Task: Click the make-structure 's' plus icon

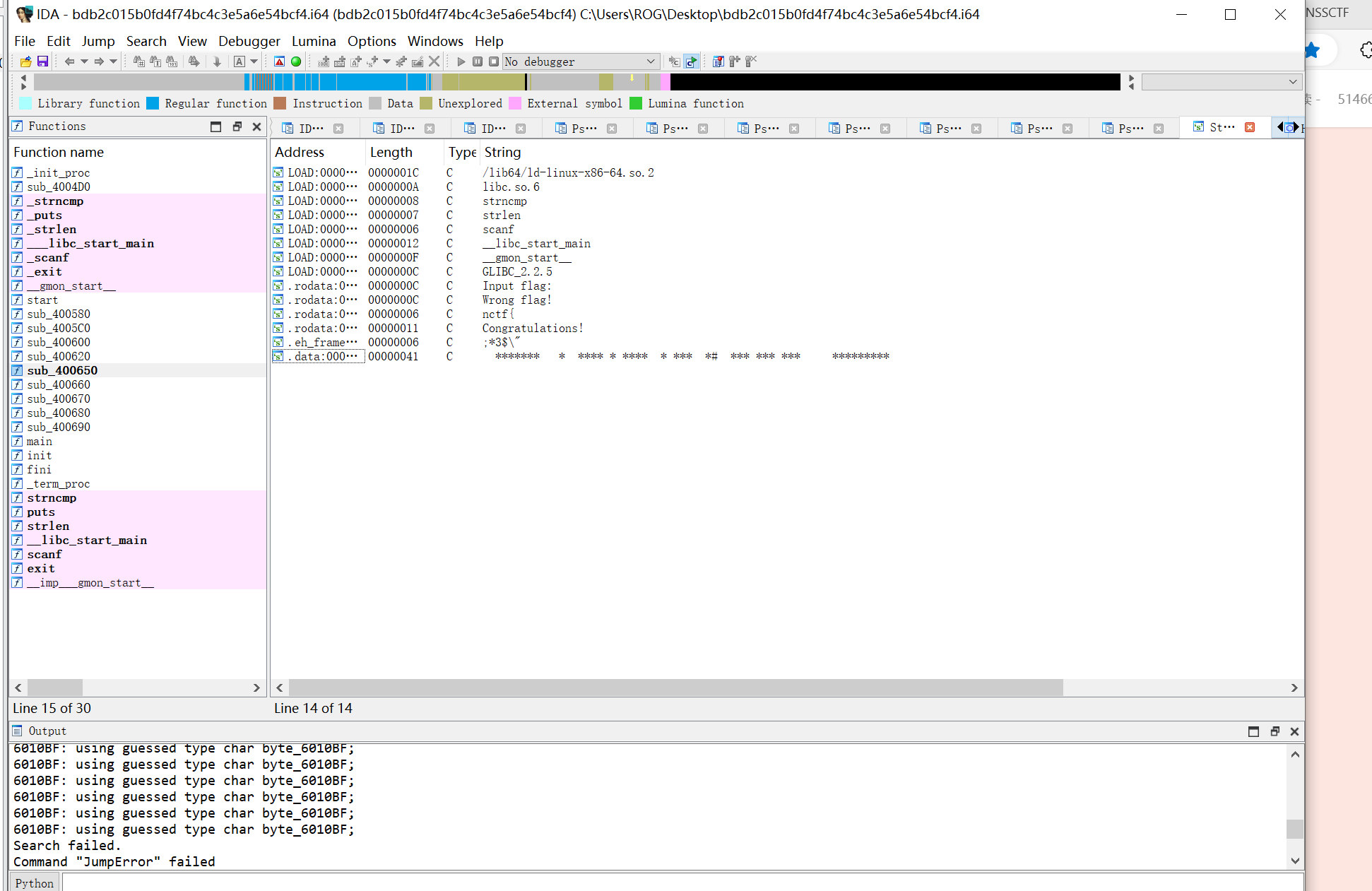Action: tap(372, 61)
